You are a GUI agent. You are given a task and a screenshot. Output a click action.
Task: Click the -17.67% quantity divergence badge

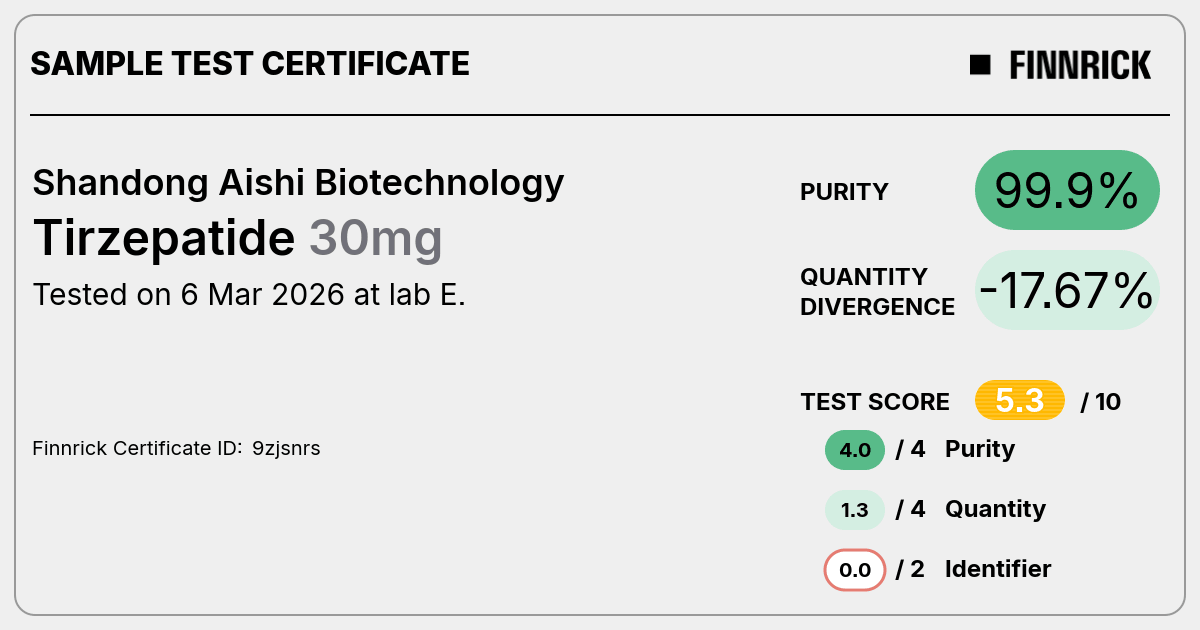point(1067,290)
